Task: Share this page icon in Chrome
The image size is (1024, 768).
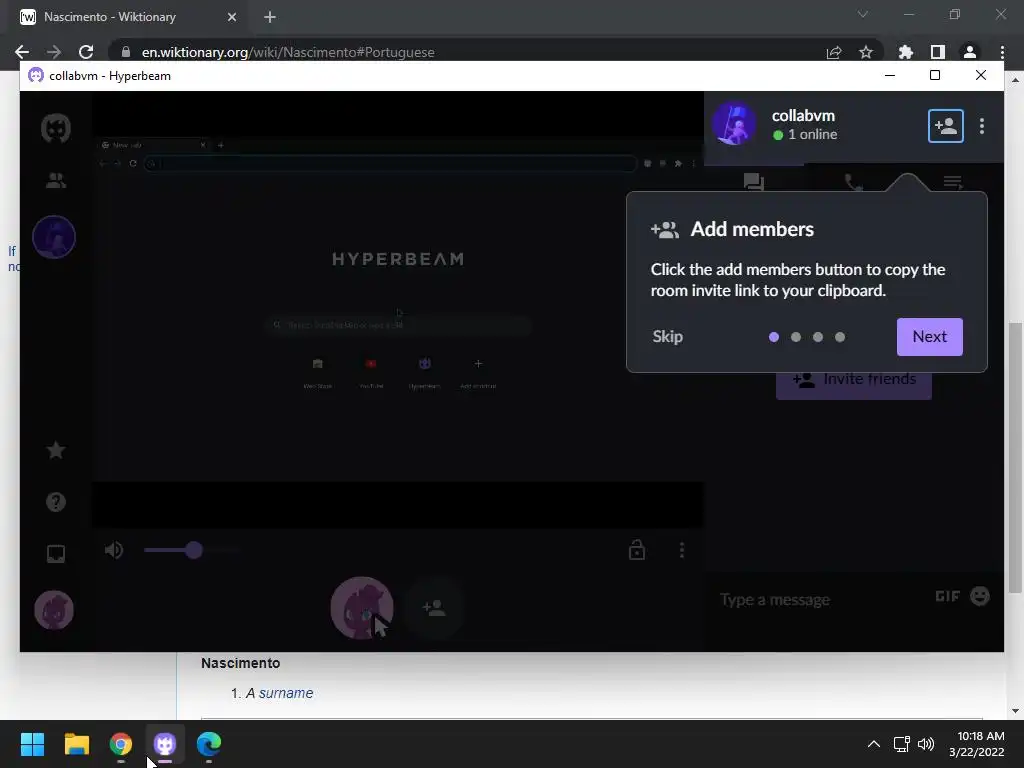Action: pyautogui.click(x=834, y=52)
